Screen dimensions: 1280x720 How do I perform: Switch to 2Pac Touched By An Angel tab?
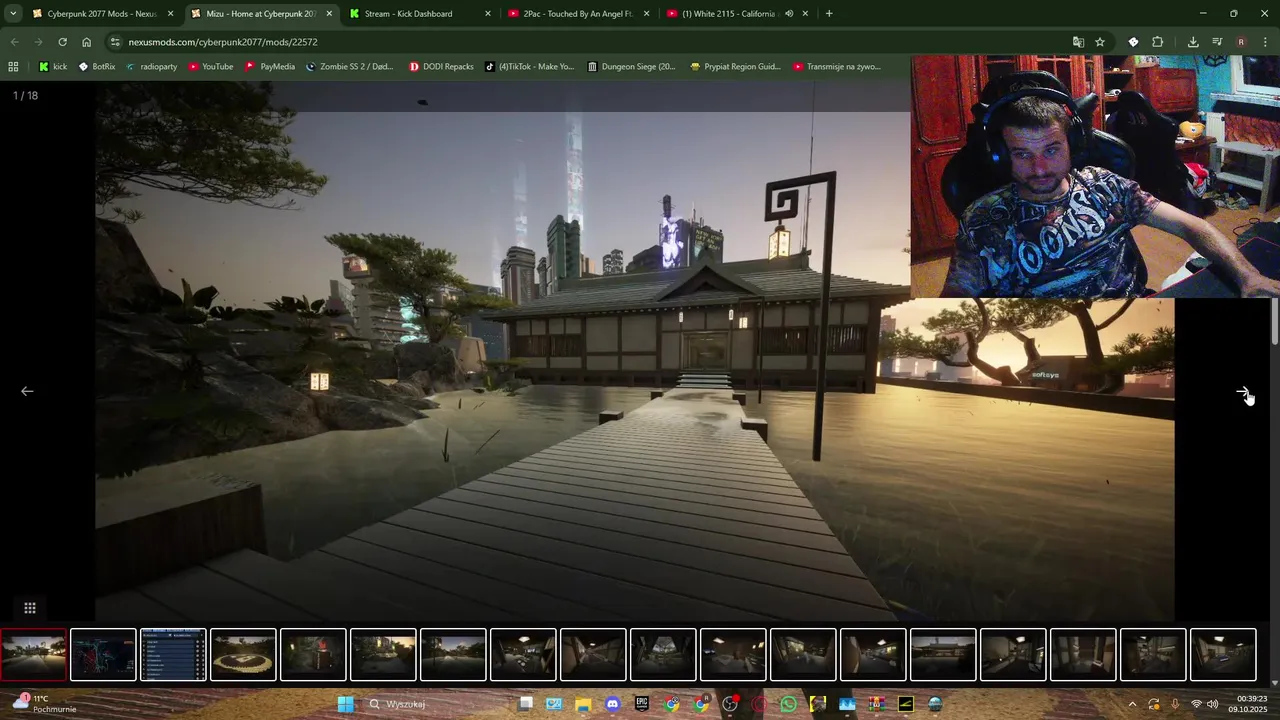click(579, 14)
